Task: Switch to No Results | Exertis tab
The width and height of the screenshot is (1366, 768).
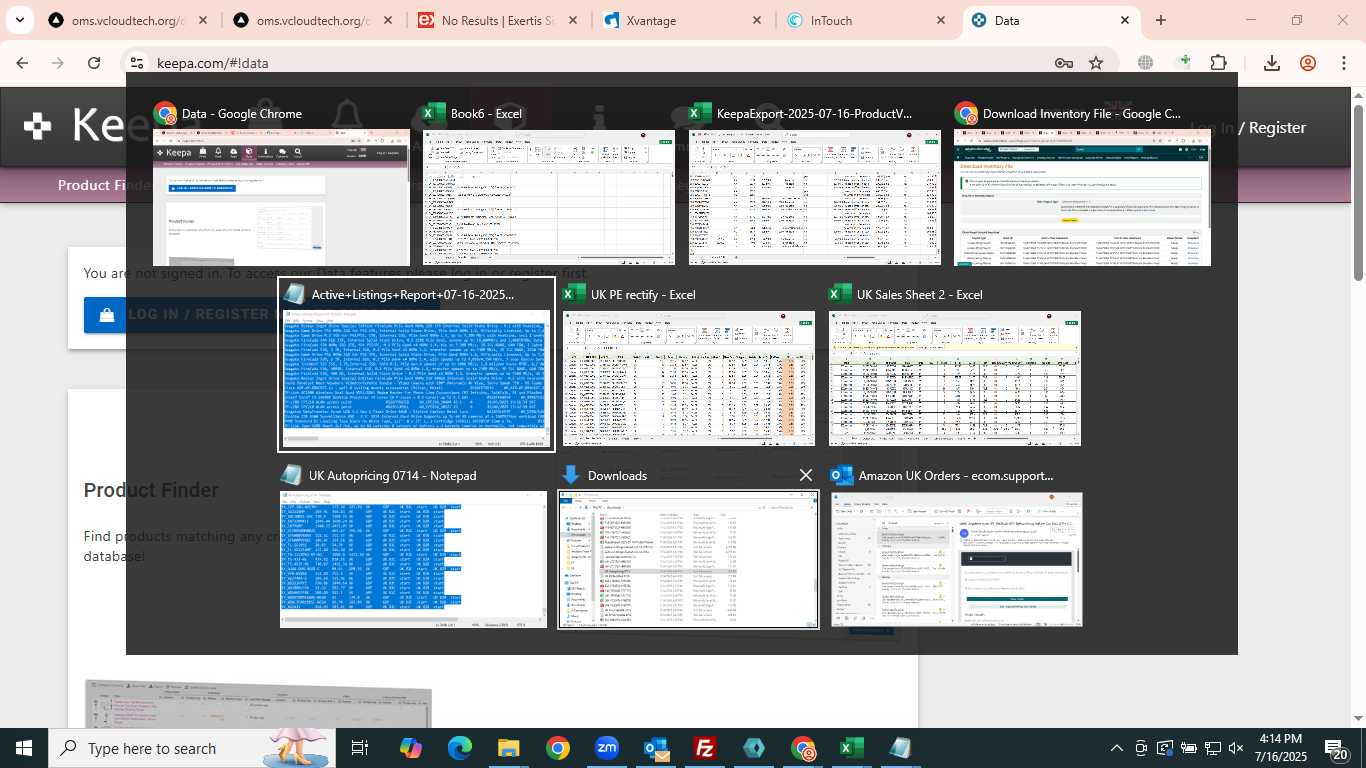Action: (x=498, y=20)
